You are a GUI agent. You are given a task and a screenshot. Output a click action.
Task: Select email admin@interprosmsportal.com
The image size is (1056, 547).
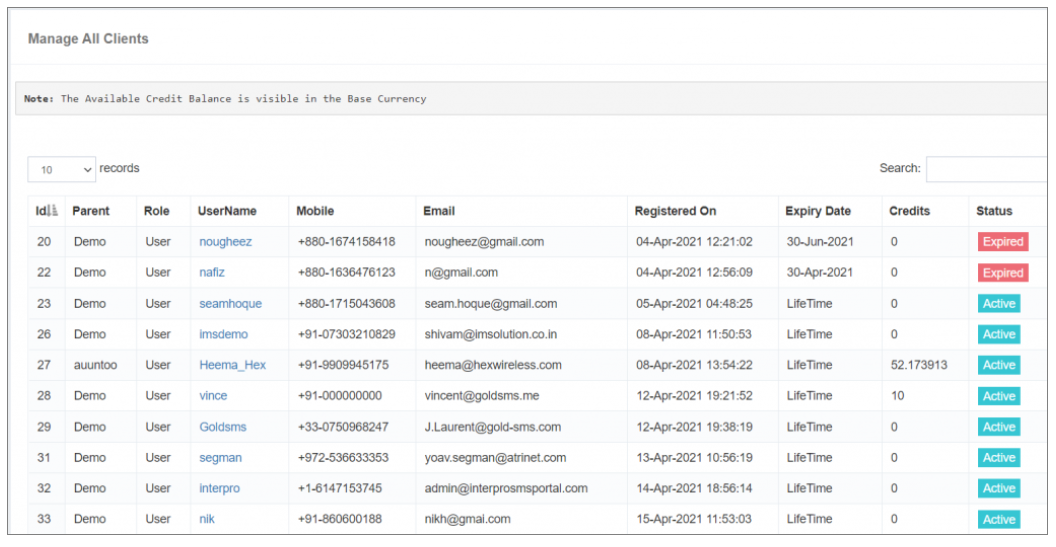tap(506, 488)
